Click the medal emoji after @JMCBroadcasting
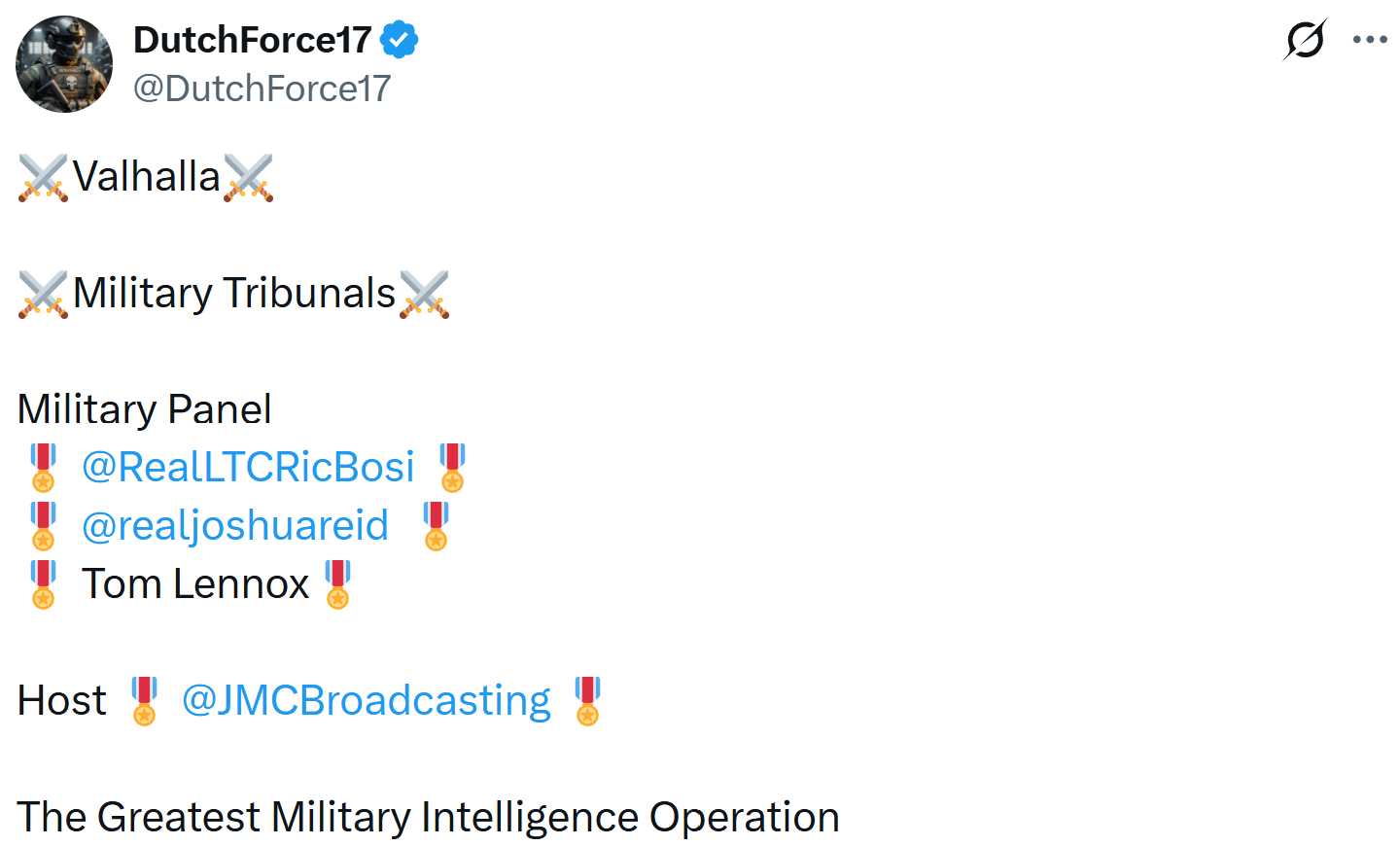This screenshot has width=1400, height=846. click(587, 700)
